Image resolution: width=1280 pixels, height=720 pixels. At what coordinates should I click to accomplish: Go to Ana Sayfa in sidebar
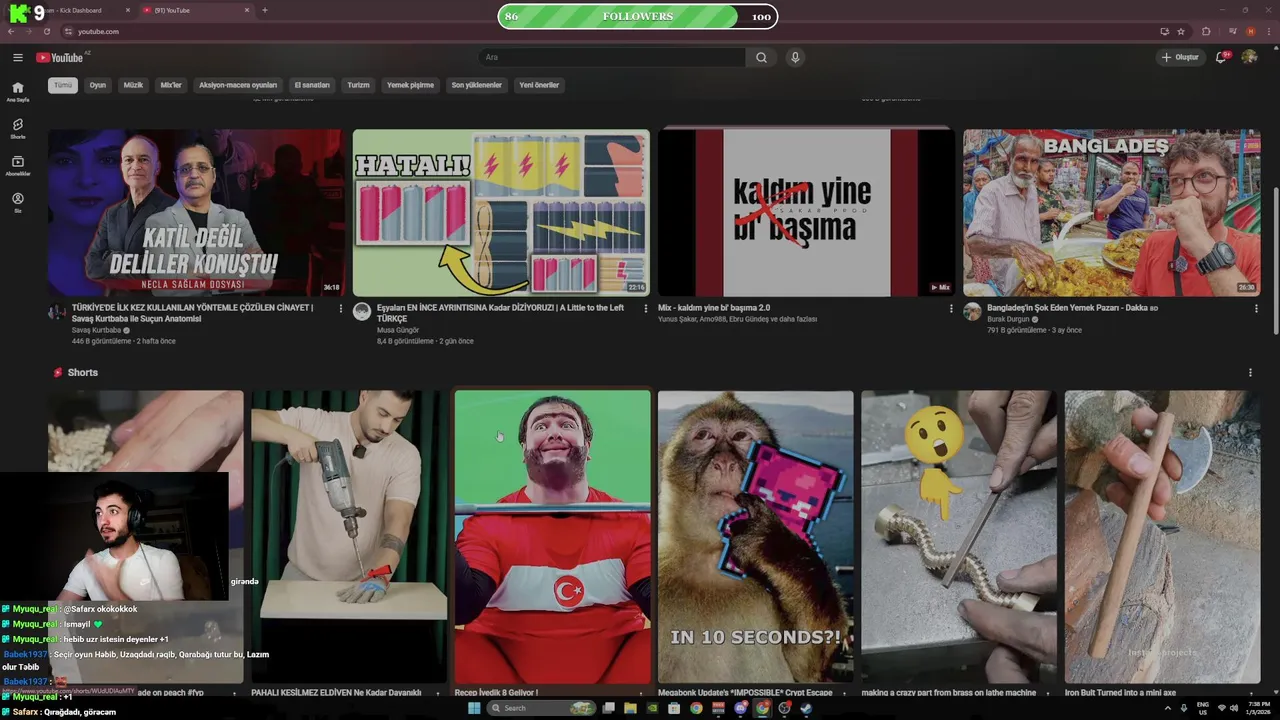(x=17, y=91)
